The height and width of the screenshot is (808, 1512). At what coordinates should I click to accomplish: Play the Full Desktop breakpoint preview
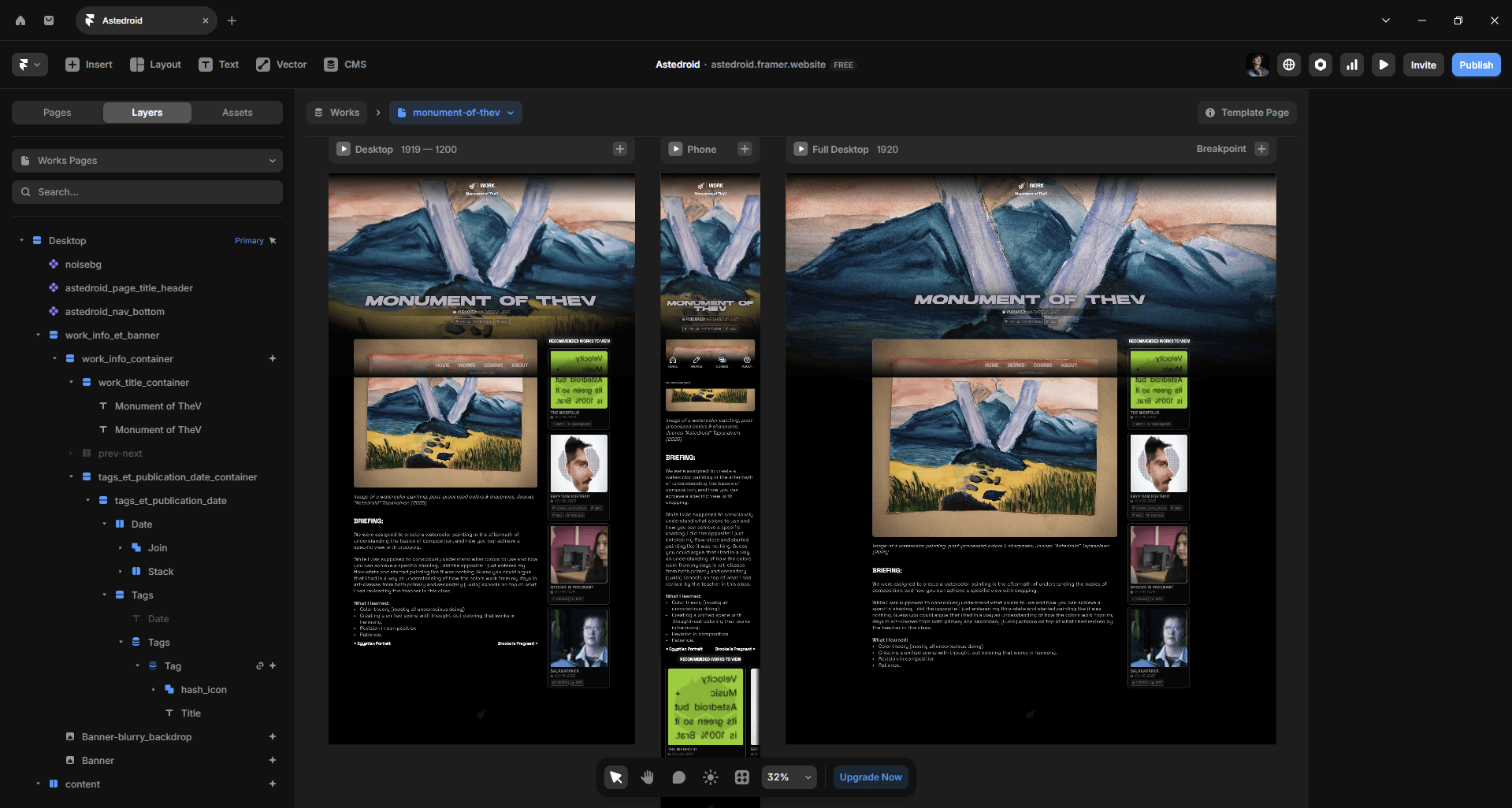click(x=801, y=149)
